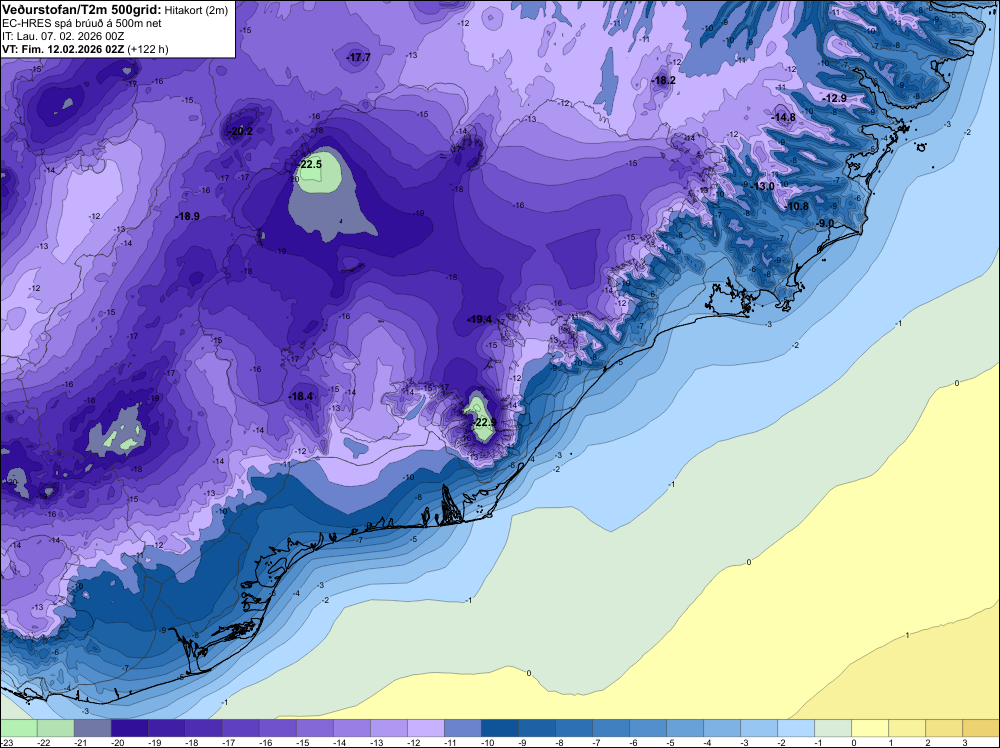Select the -20 dark indigo legend swatch
This screenshot has width=1000, height=748.
129,728
